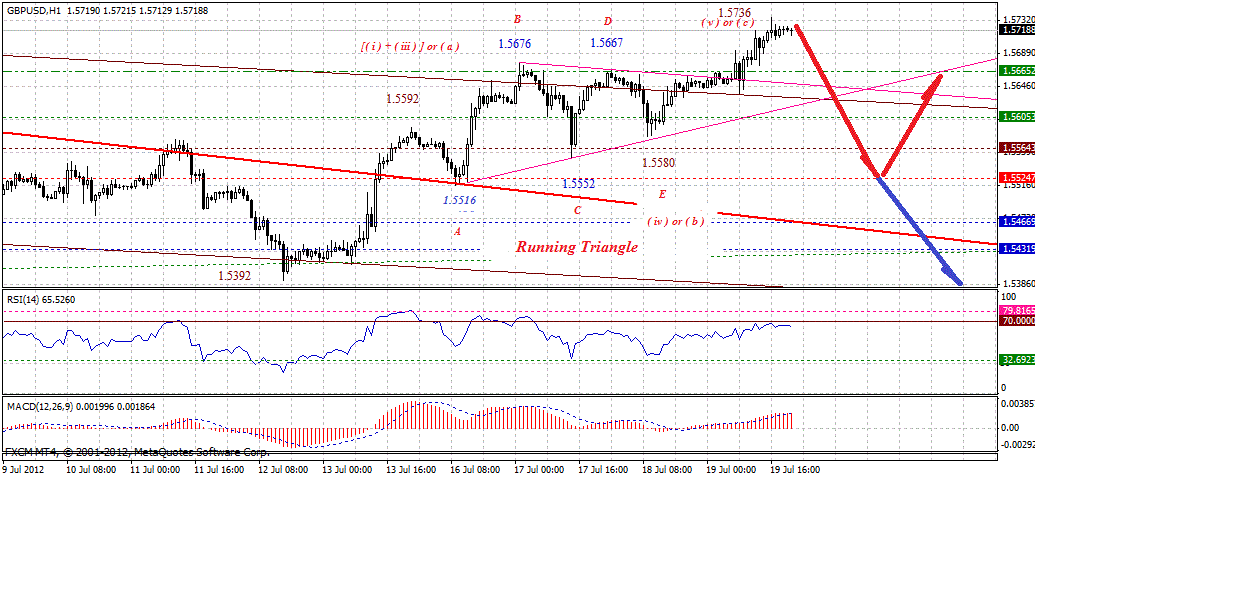Select the green 1.56053 price tag

click(1018, 117)
